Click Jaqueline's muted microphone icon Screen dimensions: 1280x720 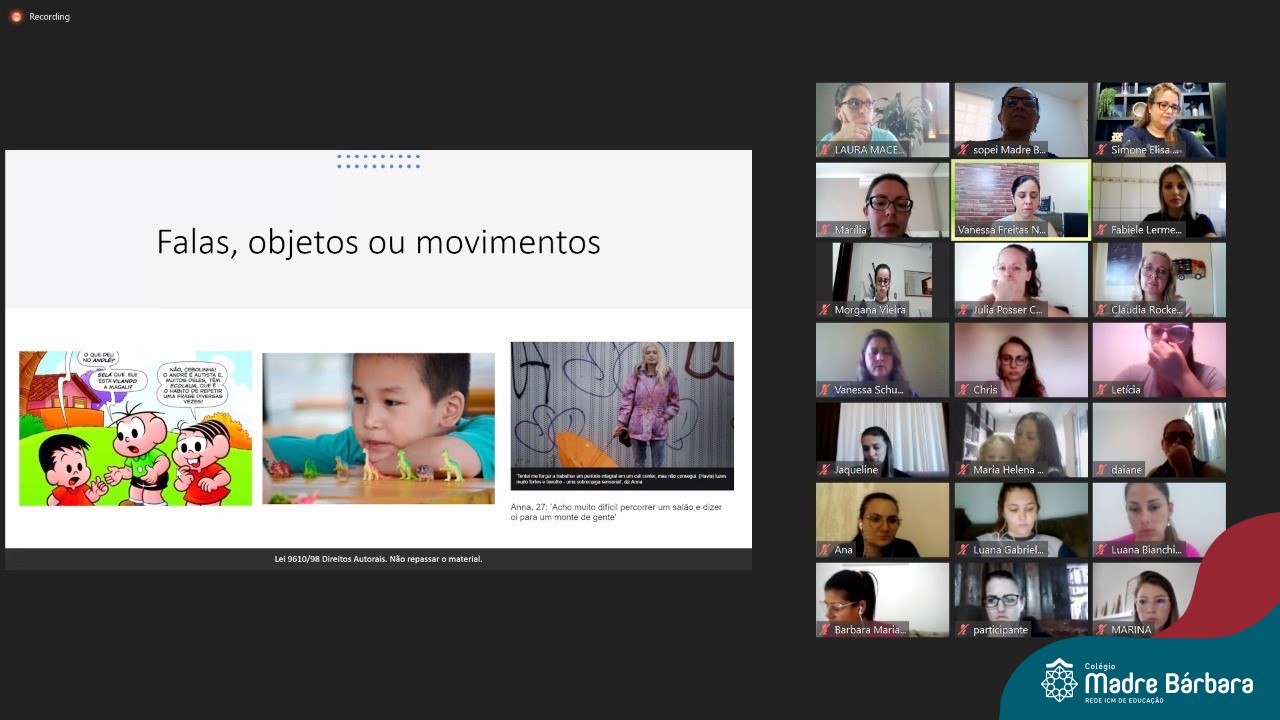click(825, 470)
